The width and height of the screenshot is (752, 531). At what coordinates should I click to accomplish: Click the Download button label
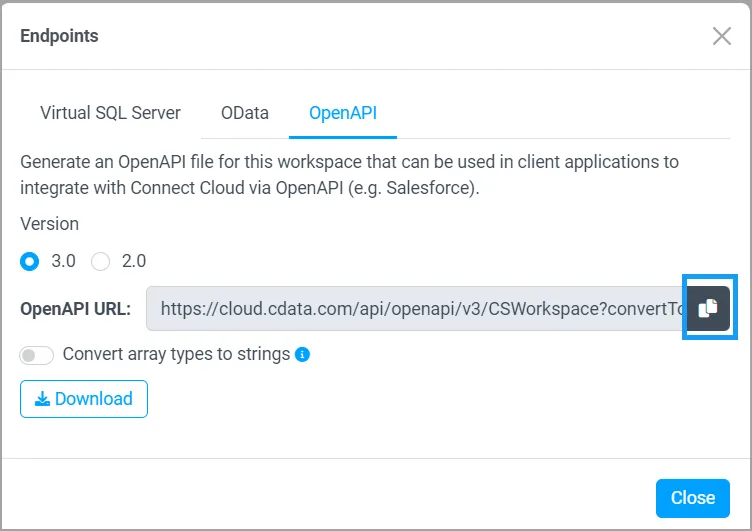pyautogui.click(x=93, y=399)
